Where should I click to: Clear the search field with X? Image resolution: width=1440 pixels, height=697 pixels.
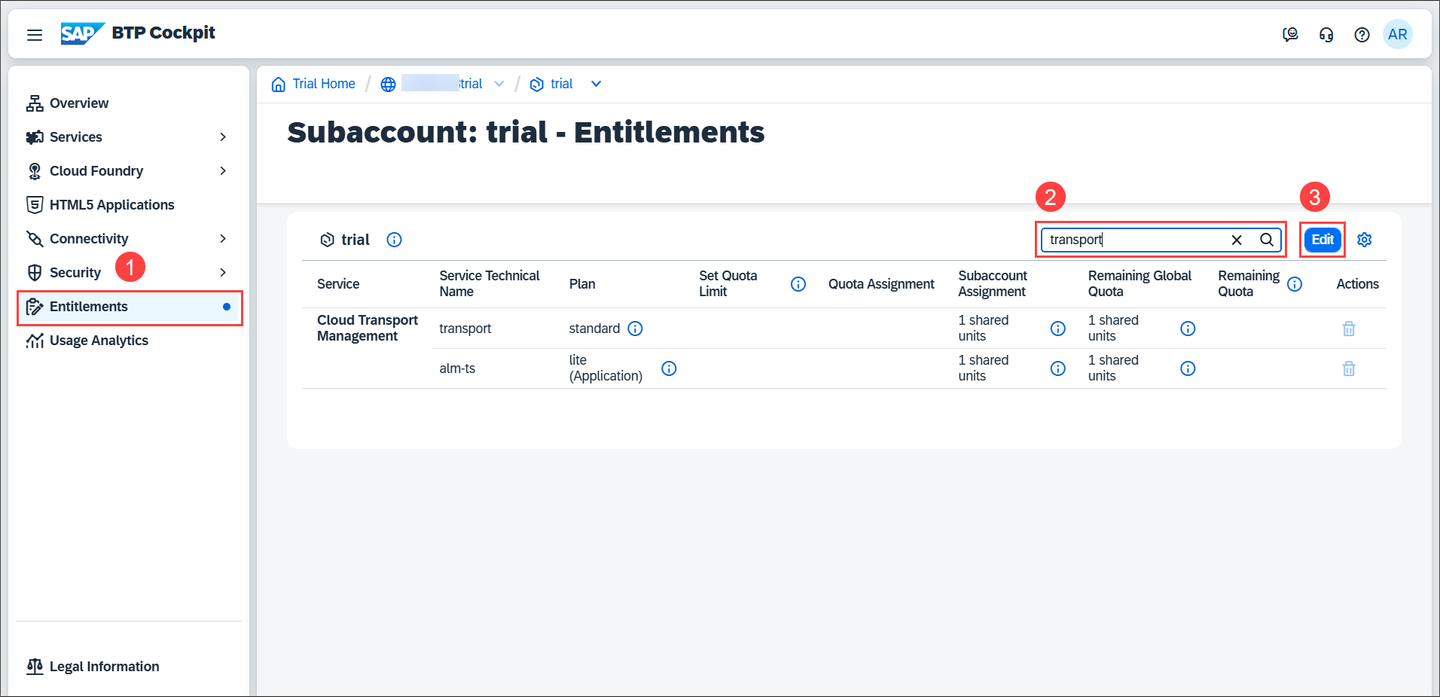pos(1237,240)
